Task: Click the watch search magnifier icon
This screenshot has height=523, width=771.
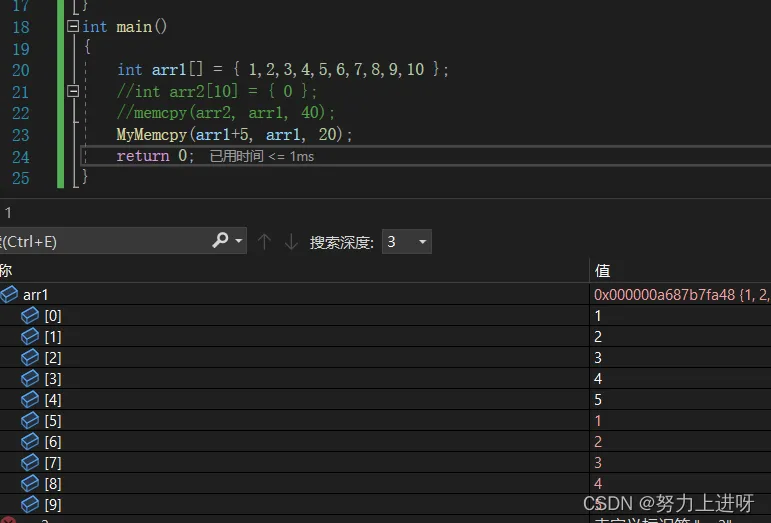Action: tap(220, 240)
